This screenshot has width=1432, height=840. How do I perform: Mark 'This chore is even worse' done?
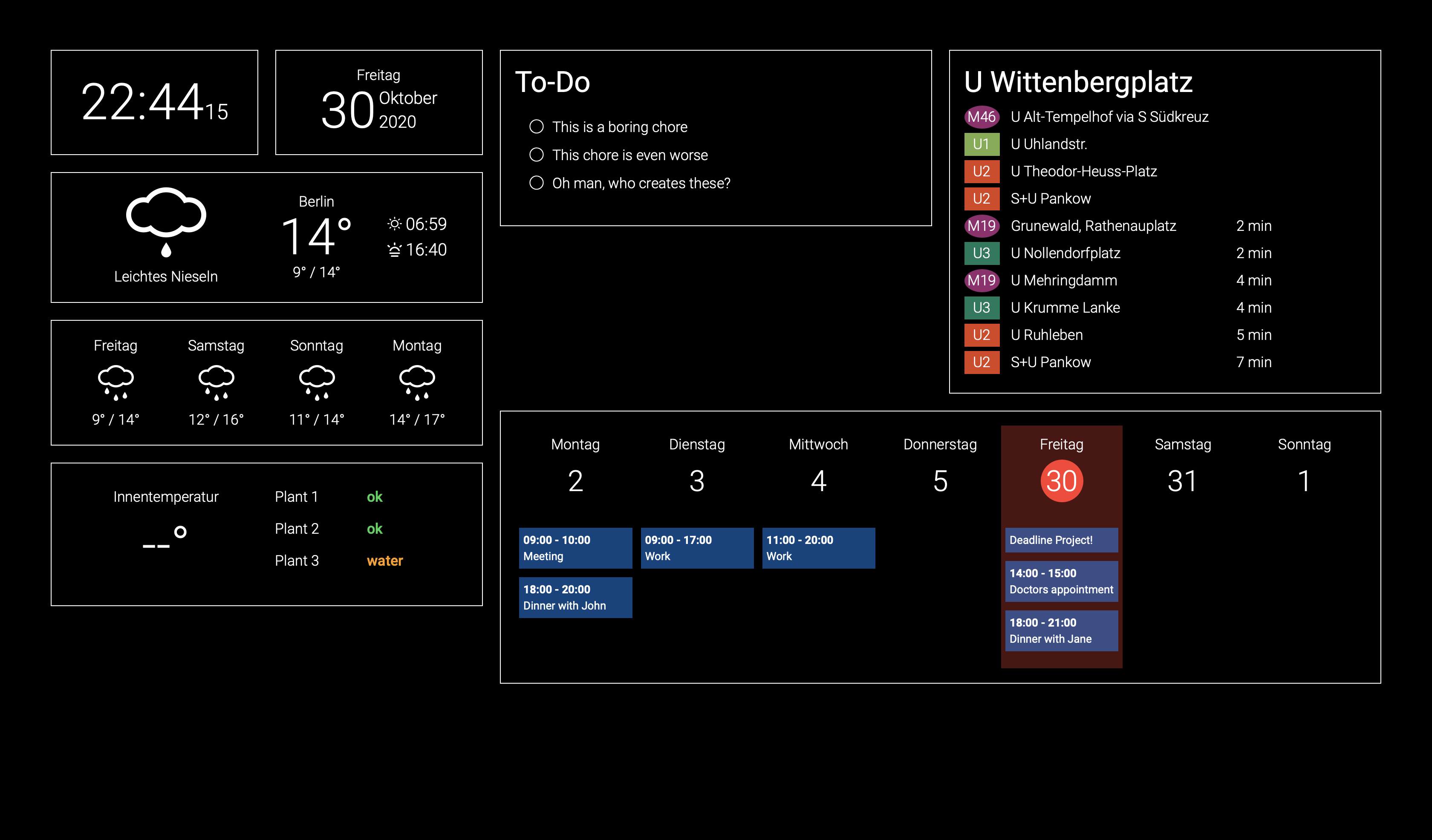pos(537,155)
